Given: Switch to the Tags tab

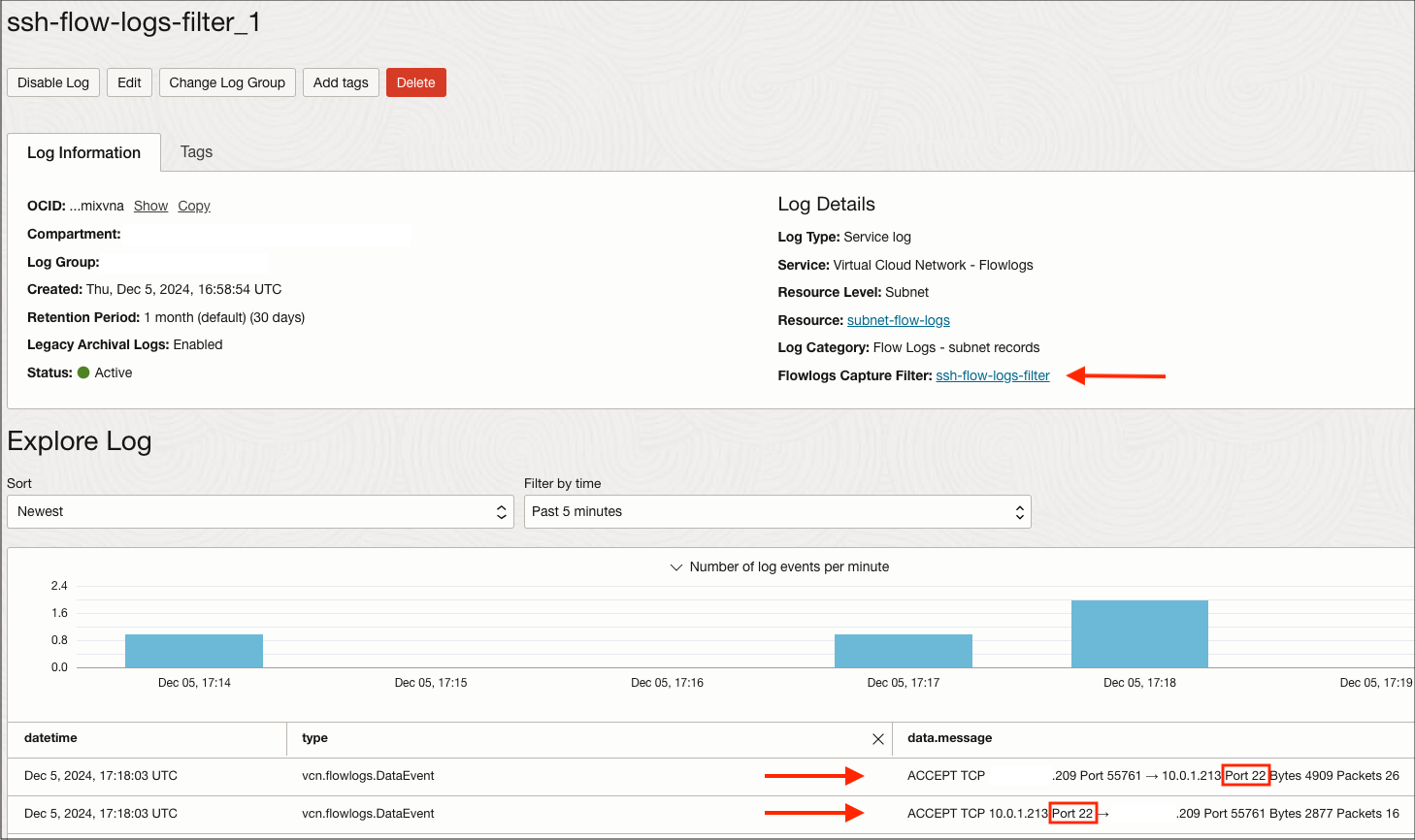Looking at the screenshot, I should click(196, 152).
